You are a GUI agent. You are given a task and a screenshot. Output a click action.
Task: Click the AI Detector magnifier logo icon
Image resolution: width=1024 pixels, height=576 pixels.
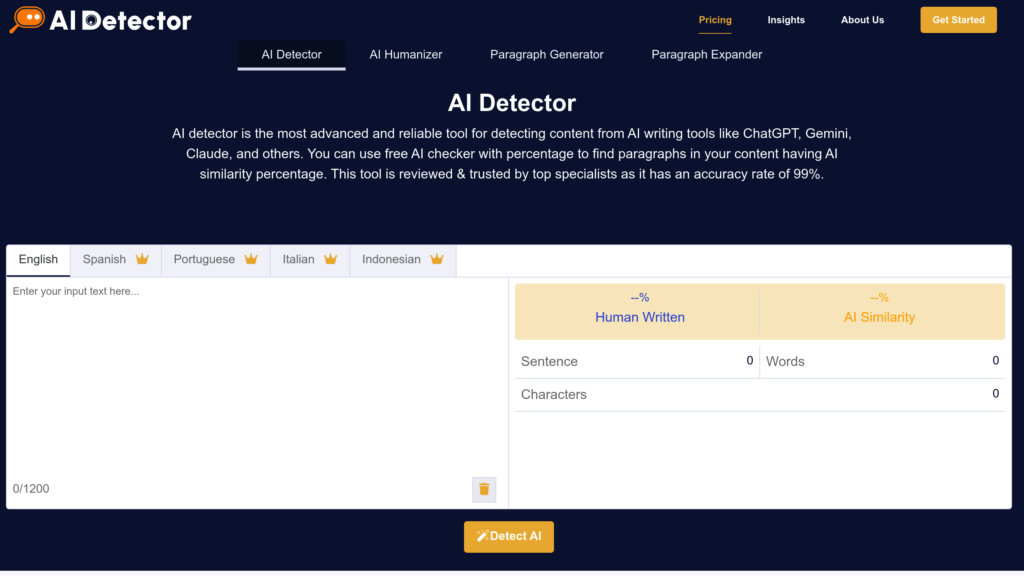(31, 19)
